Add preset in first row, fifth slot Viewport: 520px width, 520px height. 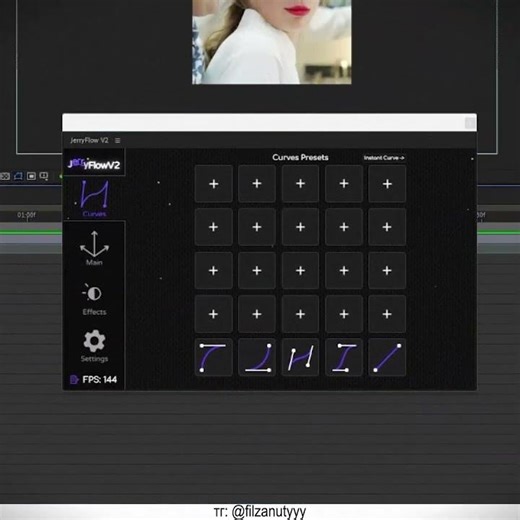[x=387, y=184]
